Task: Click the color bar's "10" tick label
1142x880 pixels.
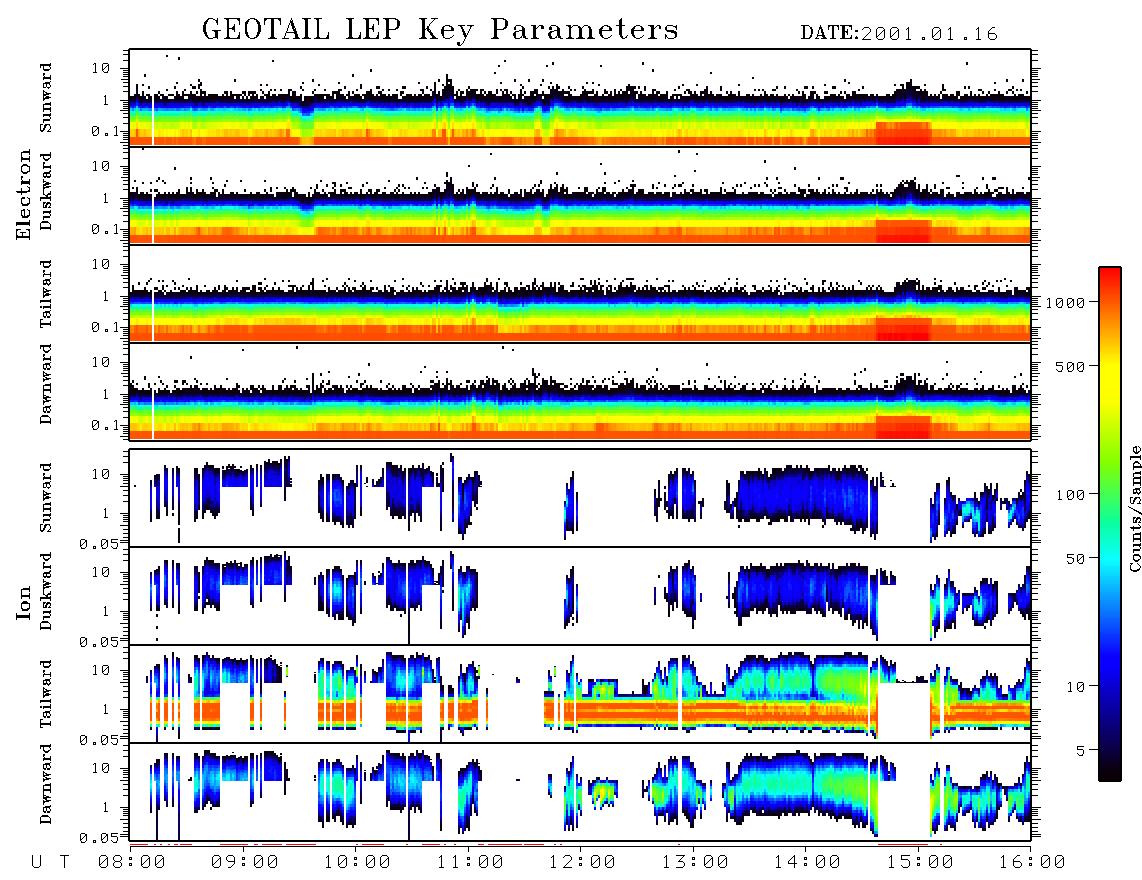Action: point(1075,687)
